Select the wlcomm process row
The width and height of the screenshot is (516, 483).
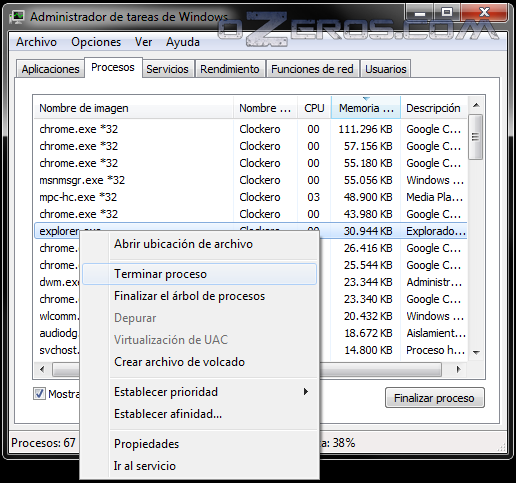[59, 316]
